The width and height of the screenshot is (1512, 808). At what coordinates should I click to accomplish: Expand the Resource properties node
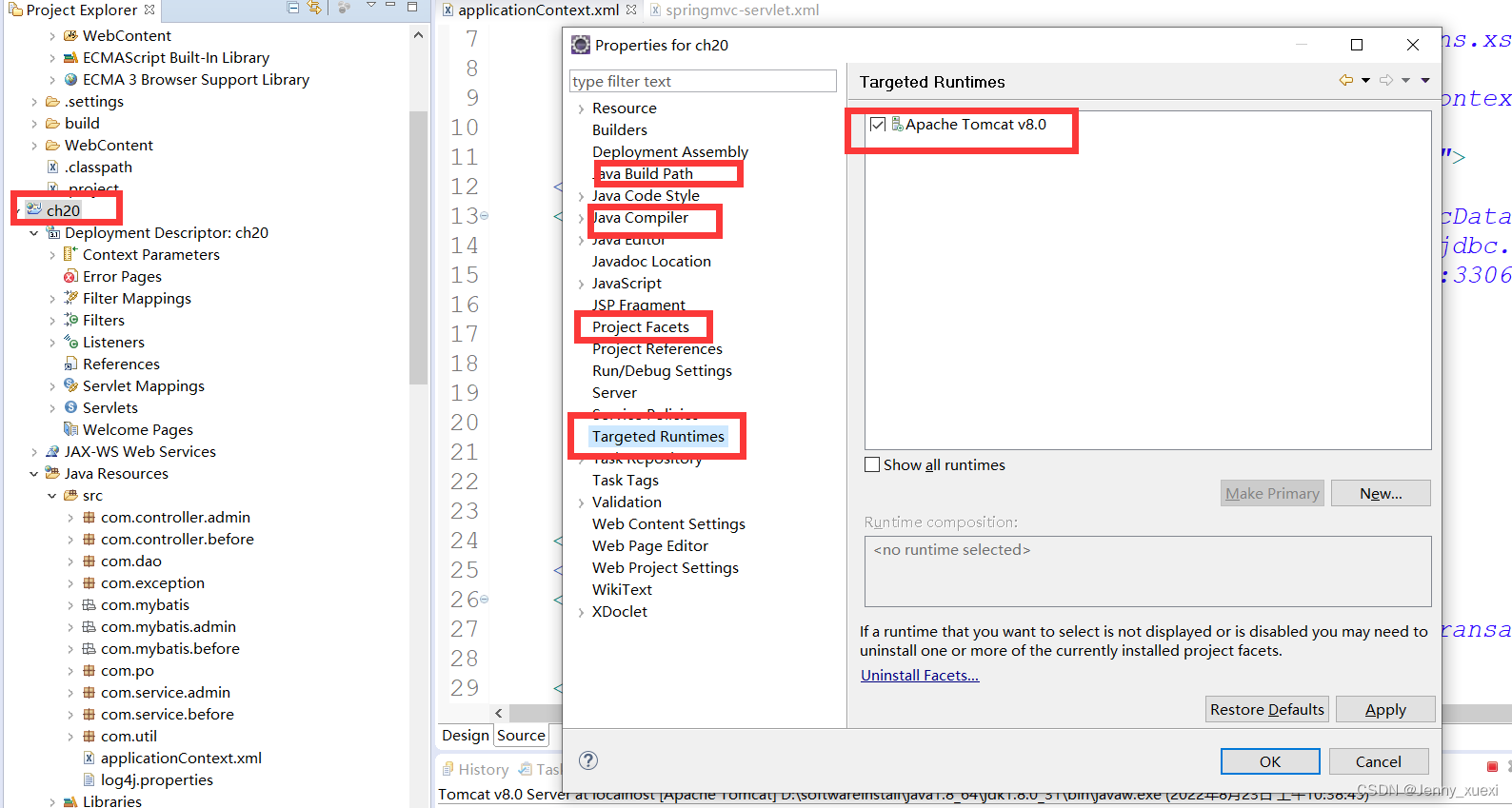pos(581,108)
